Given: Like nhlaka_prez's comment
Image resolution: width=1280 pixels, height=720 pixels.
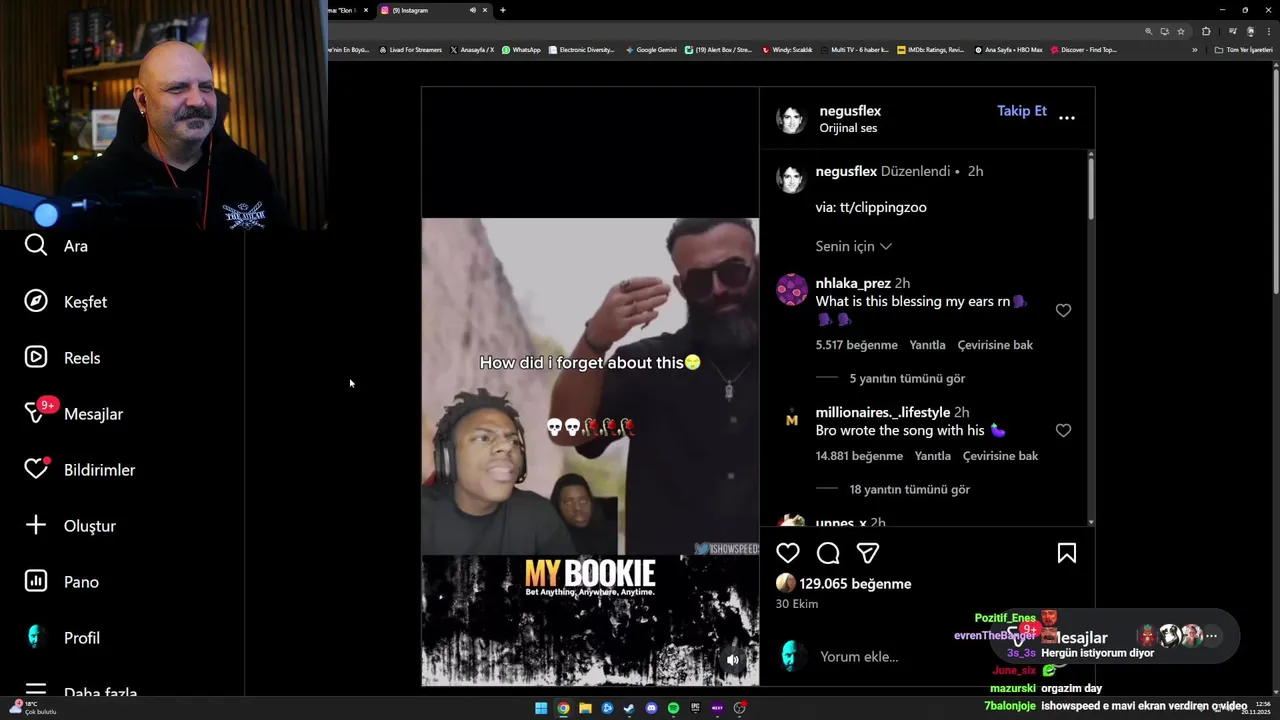Looking at the screenshot, I should [x=1063, y=310].
